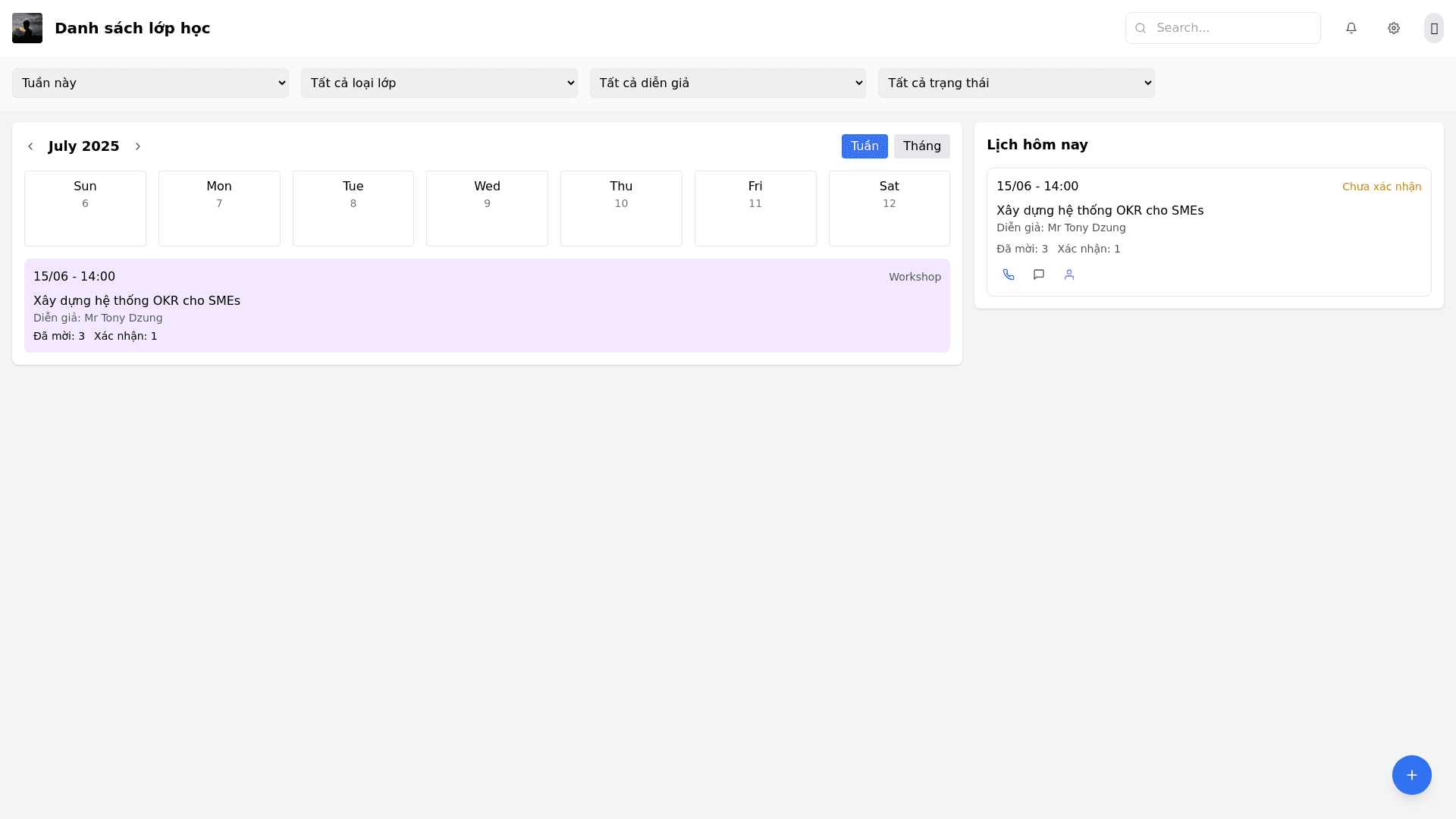Go to previous week arrow
The height and width of the screenshot is (819, 1456).
(30, 146)
